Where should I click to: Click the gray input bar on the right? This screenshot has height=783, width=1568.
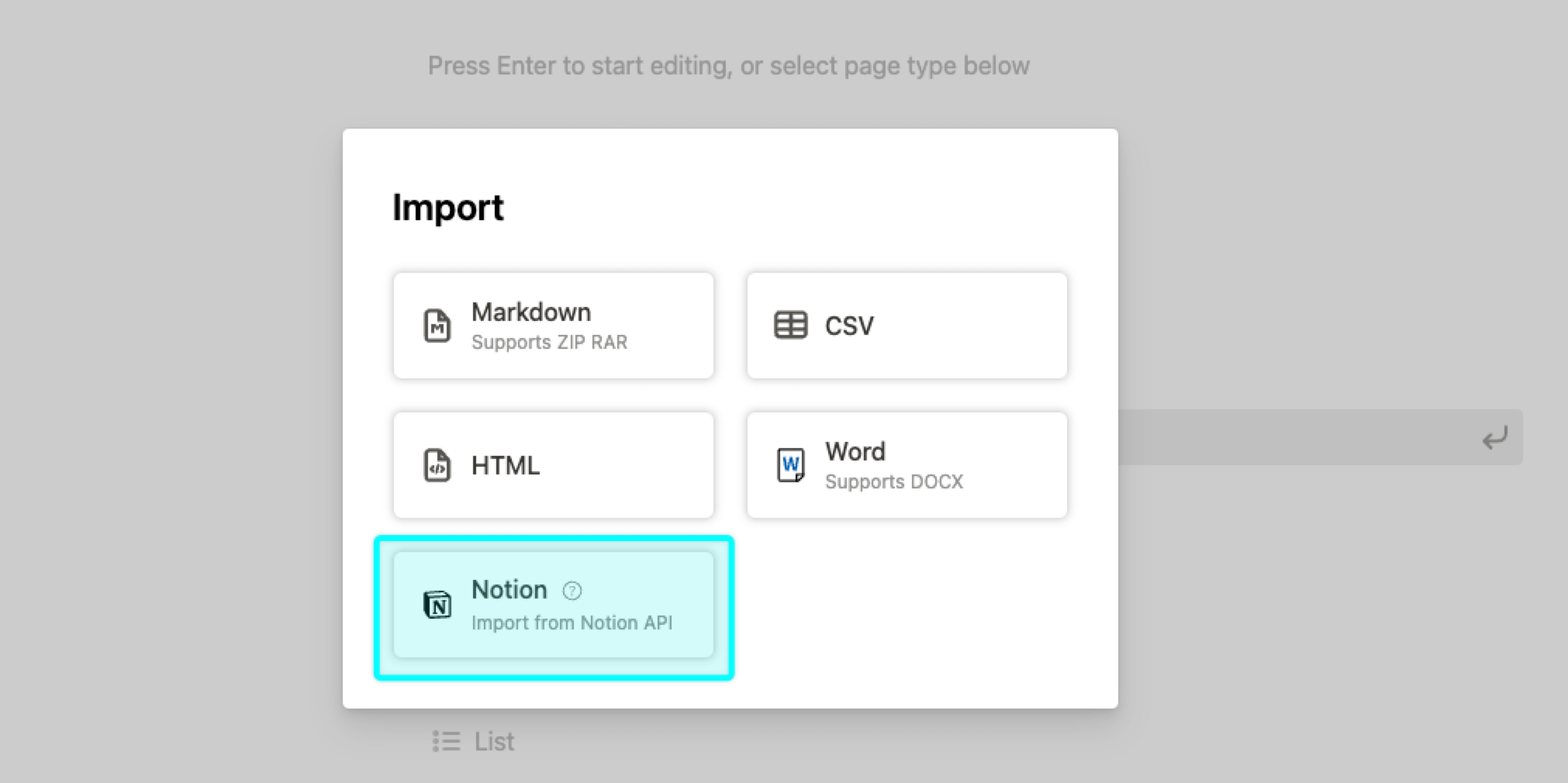[x=1318, y=437]
